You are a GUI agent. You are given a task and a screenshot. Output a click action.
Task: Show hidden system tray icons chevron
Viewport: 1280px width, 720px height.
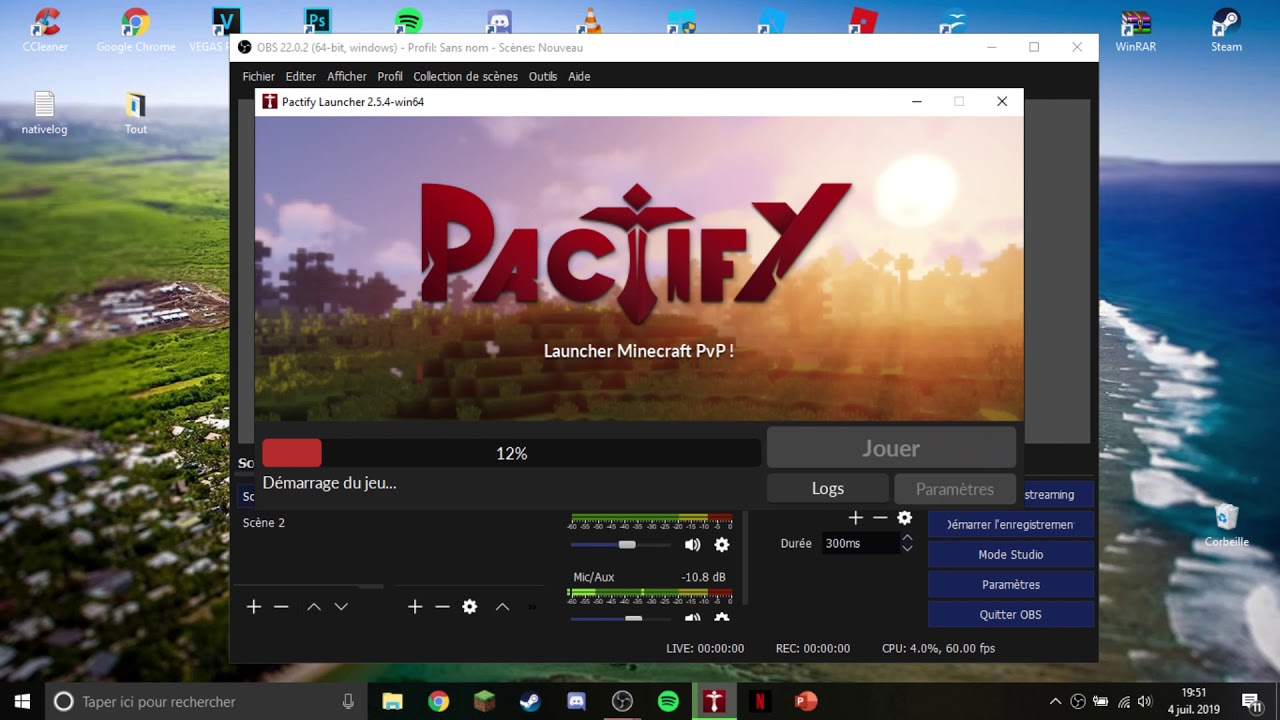1055,701
